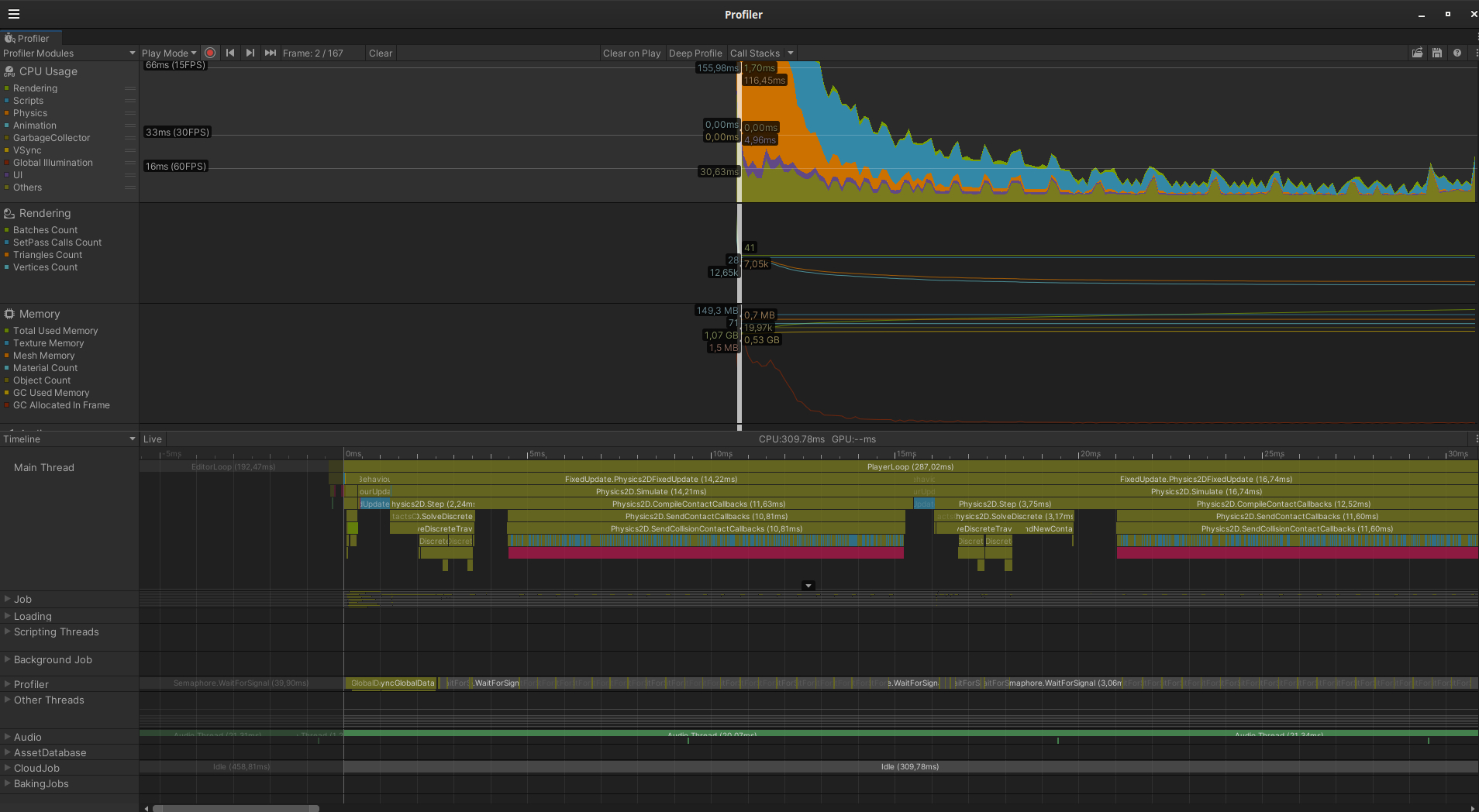Viewport: 1479px width, 812px height.
Task: Select Physics2D.SendContactCallbacks (10,81ms) sample
Action: 706,517
